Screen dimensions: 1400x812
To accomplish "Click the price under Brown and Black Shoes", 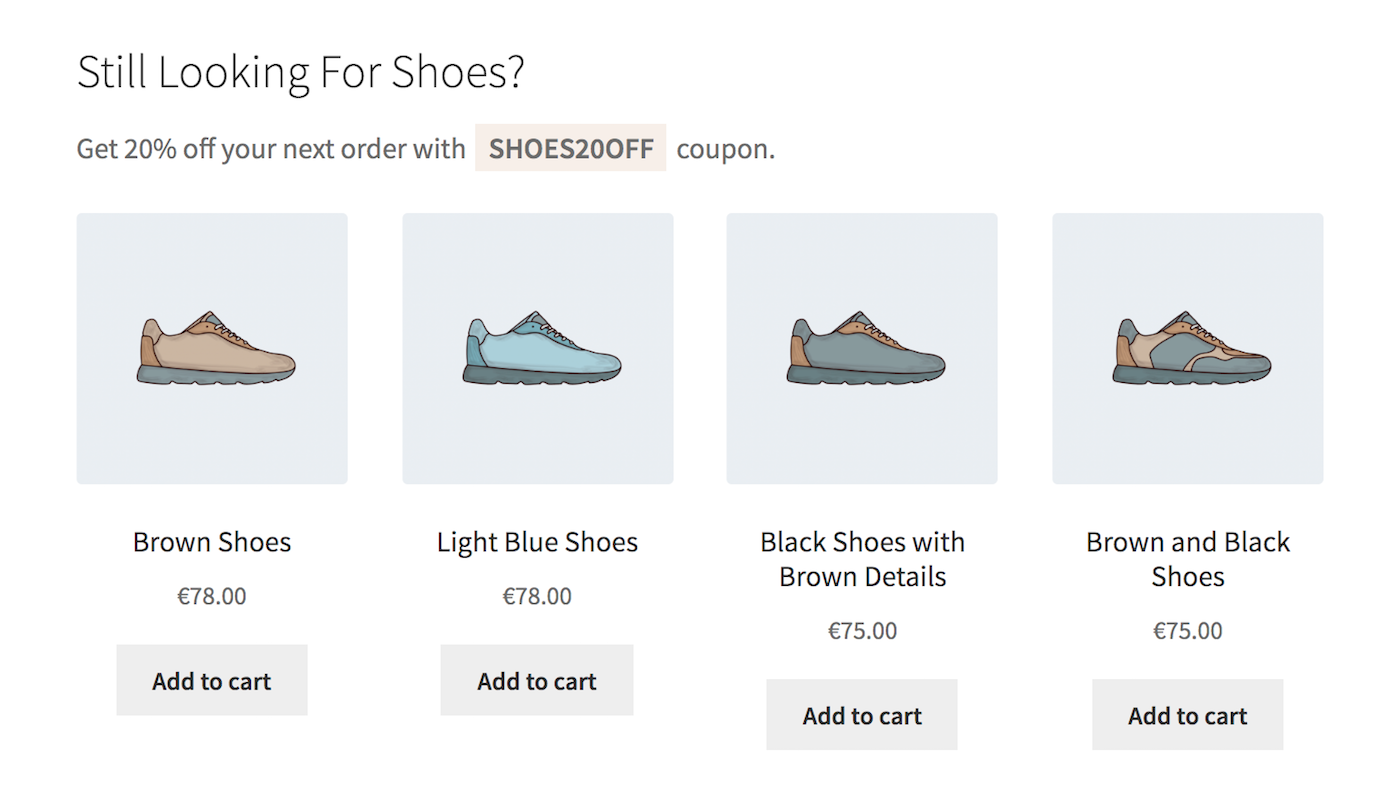I will 1188,631.
